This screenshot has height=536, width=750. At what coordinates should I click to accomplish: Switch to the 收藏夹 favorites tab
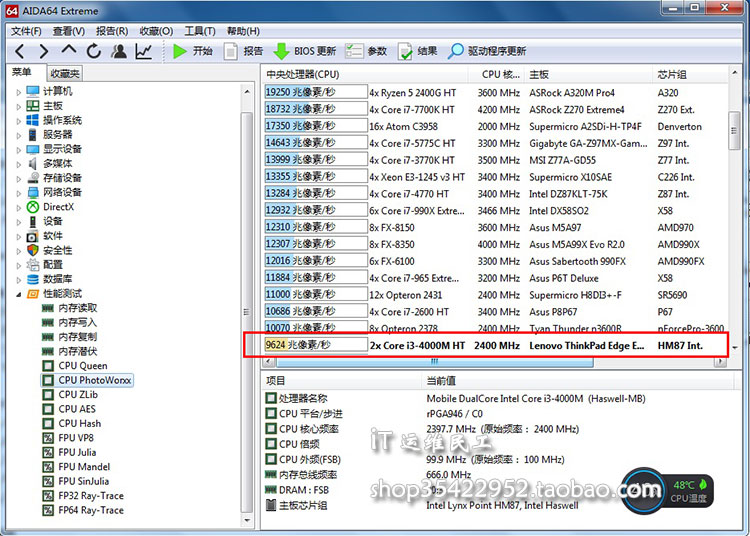click(x=65, y=73)
